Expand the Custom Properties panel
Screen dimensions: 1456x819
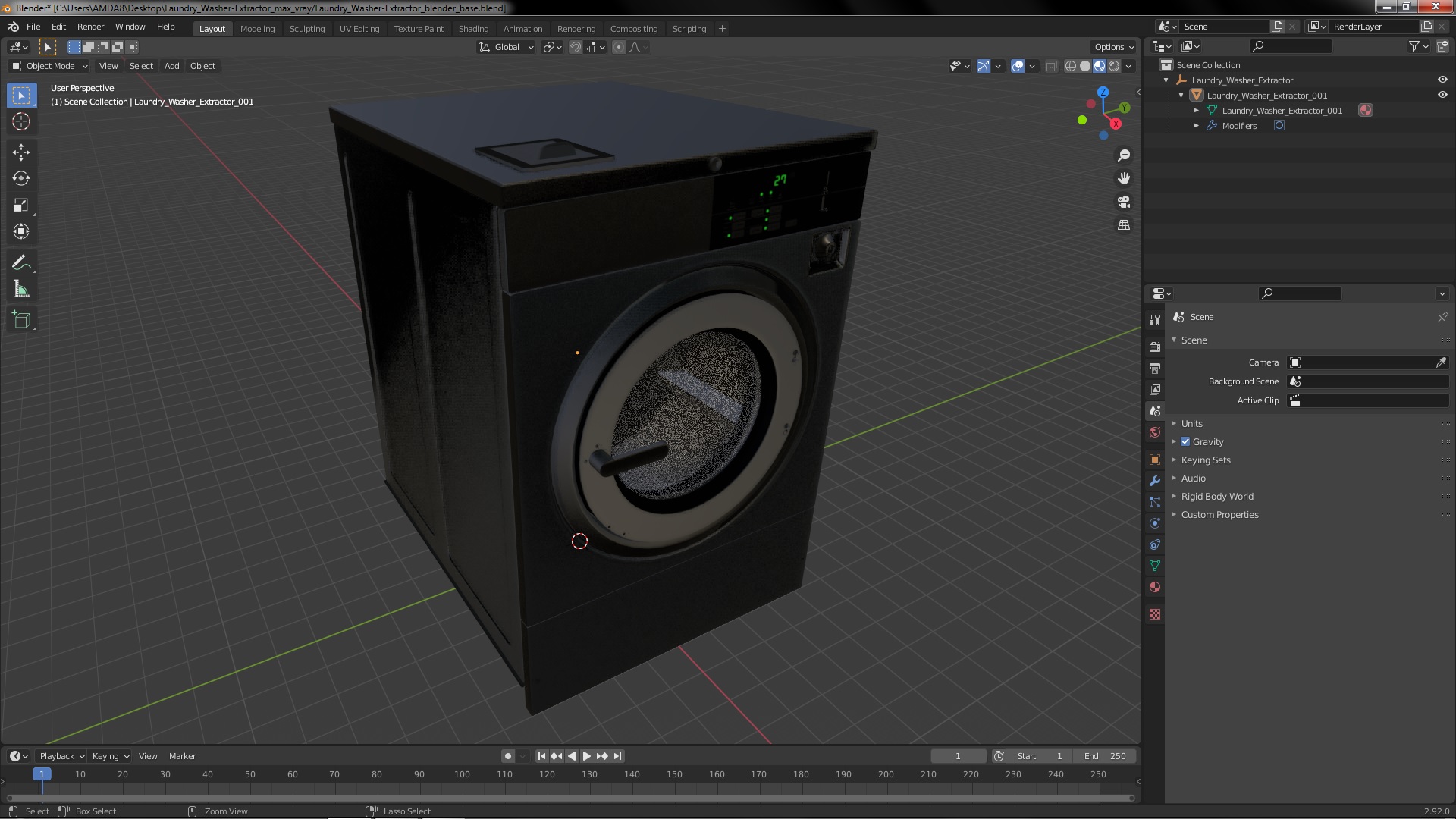point(1219,515)
